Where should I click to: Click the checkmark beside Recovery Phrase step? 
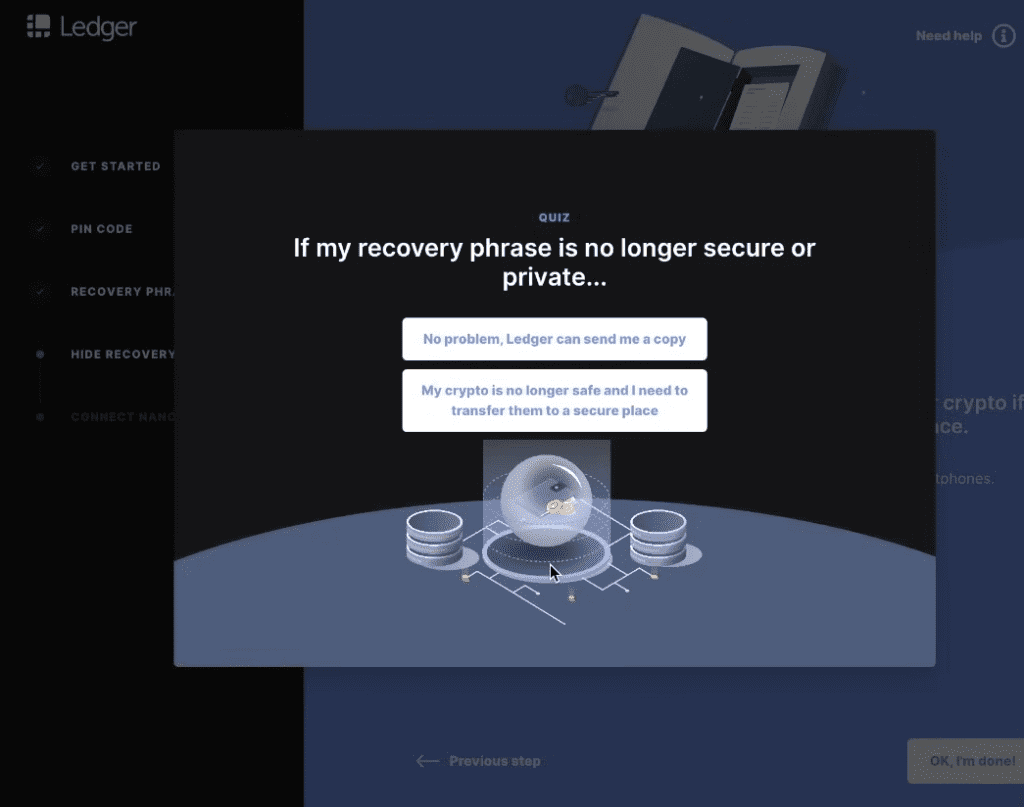40,291
